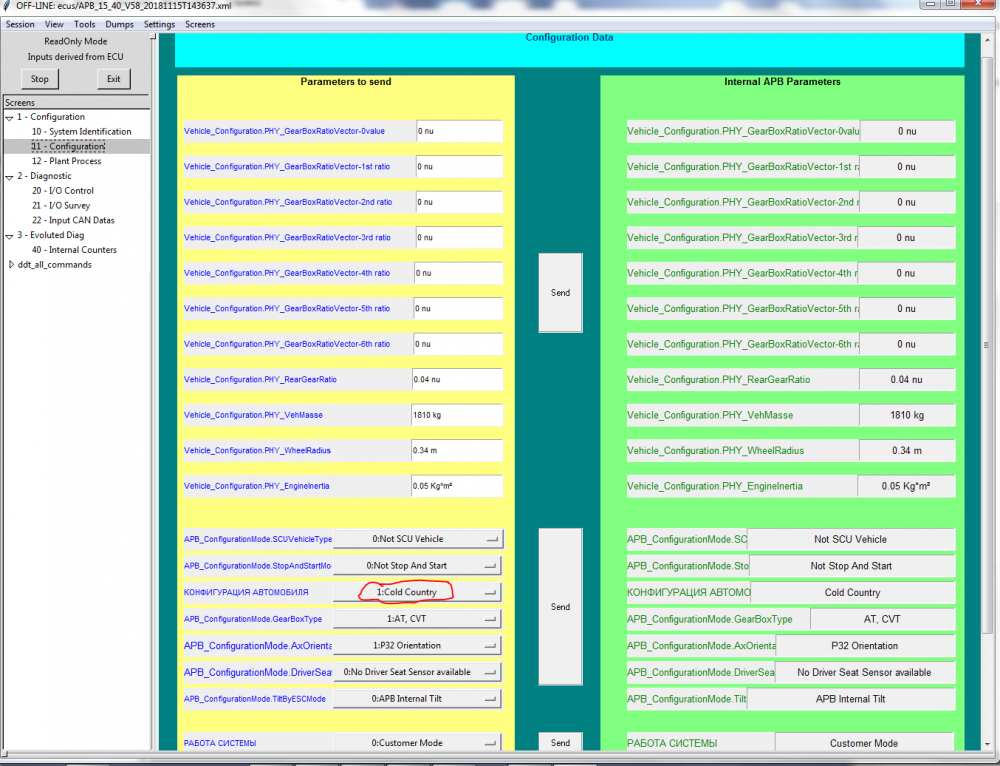This screenshot has width=1000, height=766.
Task: Select the 22 - Input CAN Datas screen
Action: tap(73, 220)
